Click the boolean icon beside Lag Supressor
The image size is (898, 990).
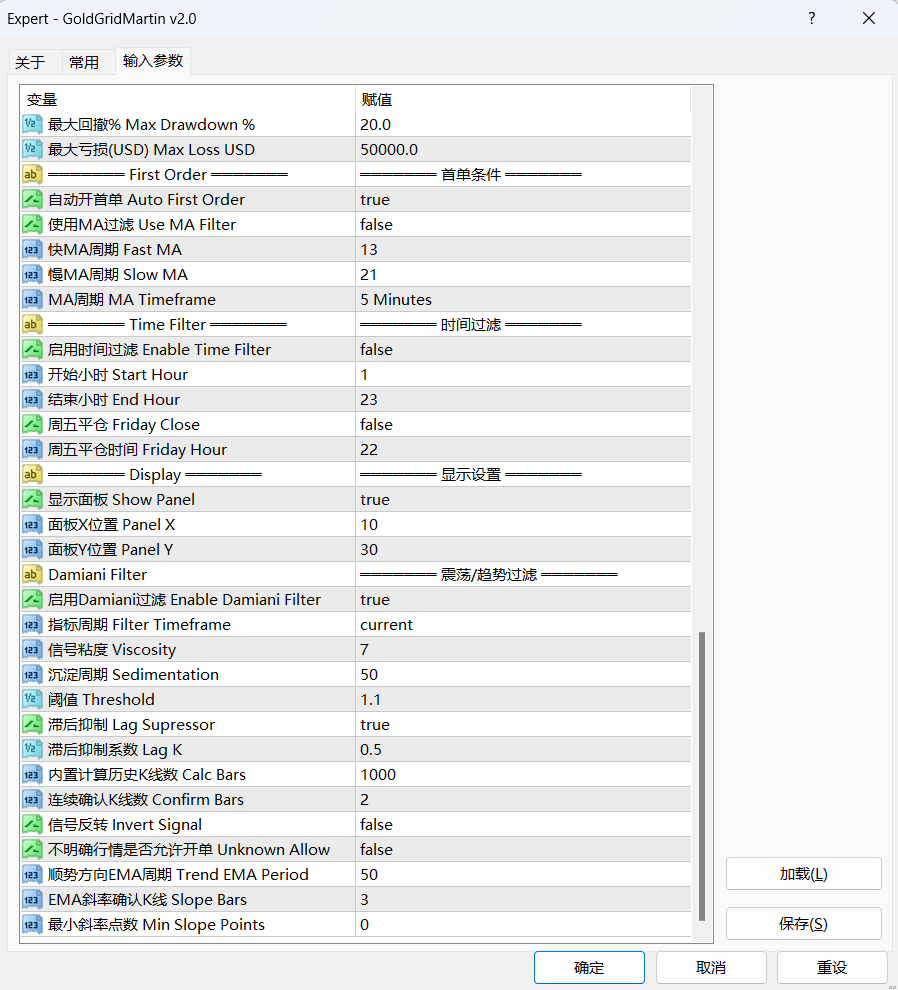pyautogui.click(x=30, y=724)
